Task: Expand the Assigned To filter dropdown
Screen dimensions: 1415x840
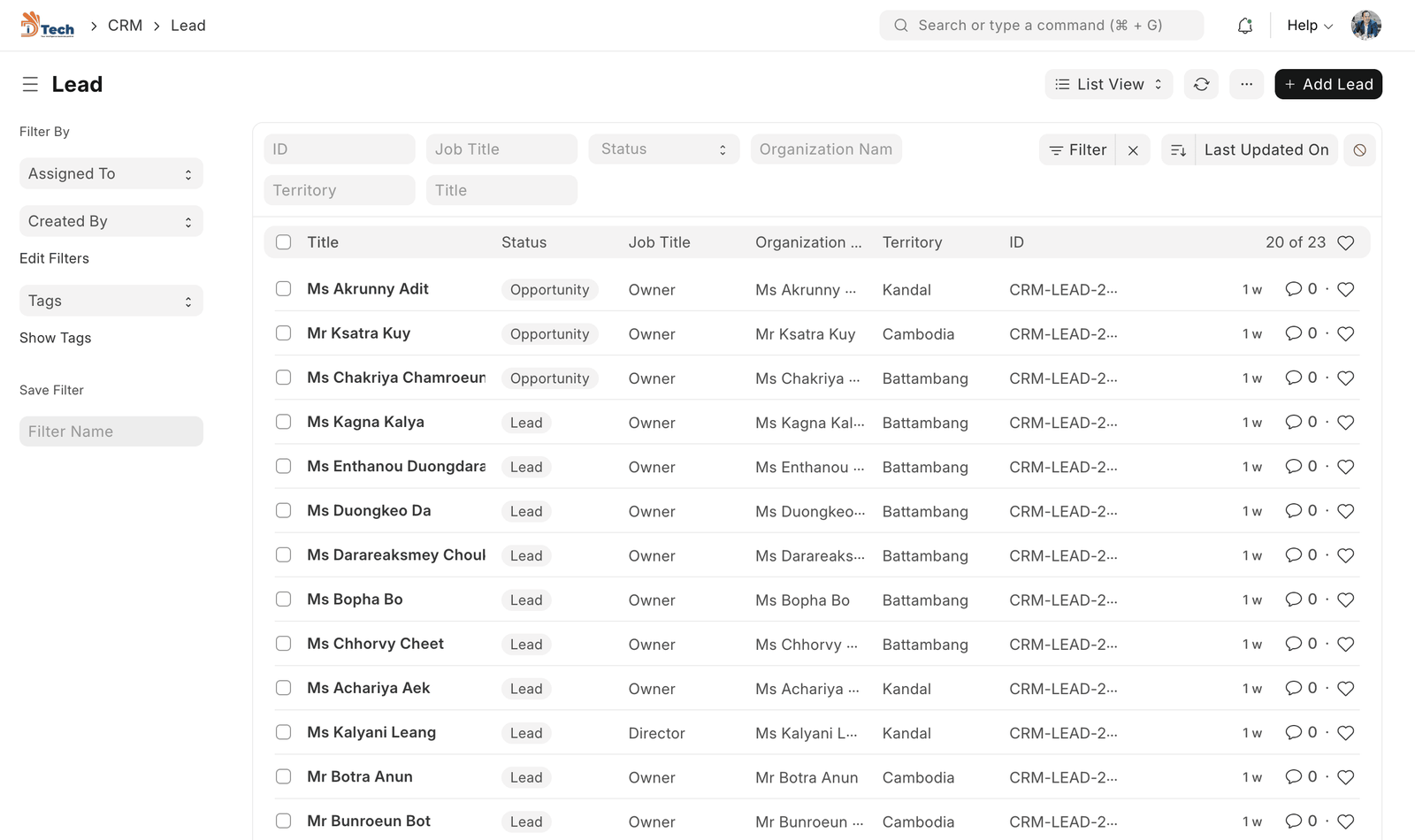Action: coord(111,173)
